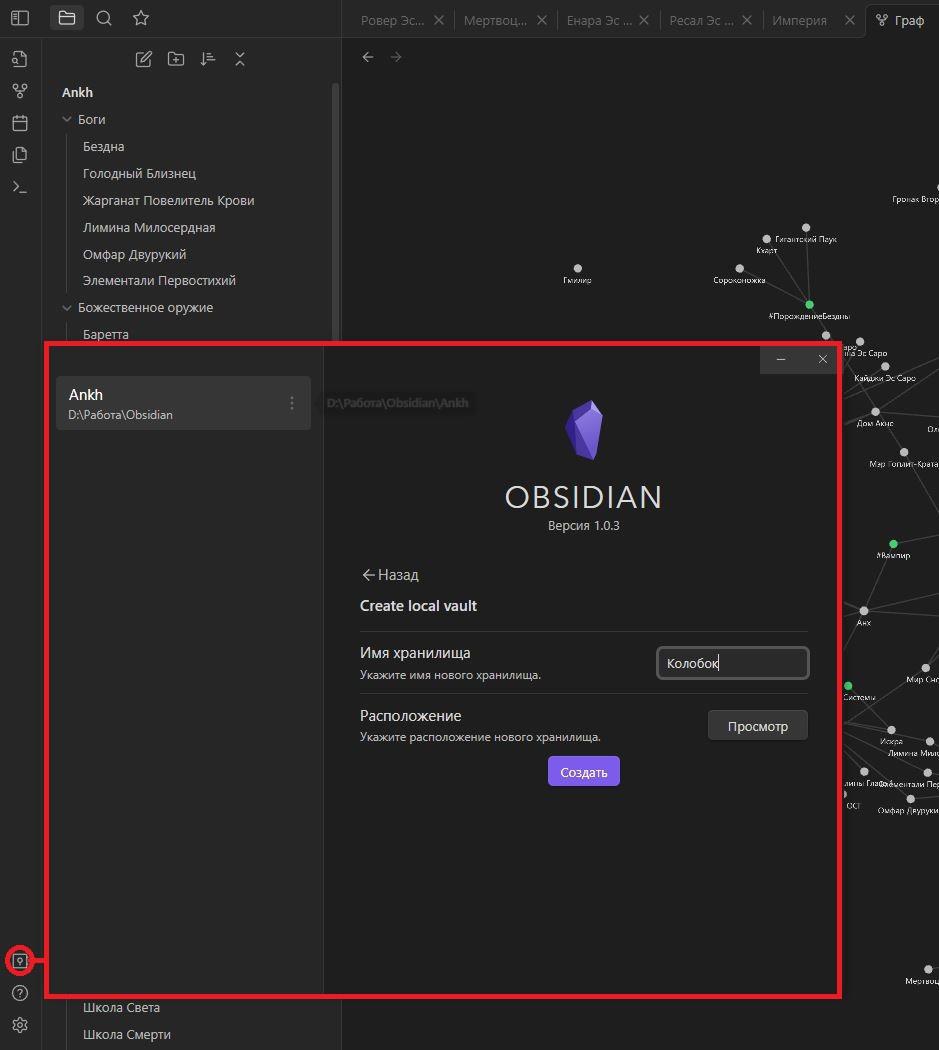Open the Ankh vault options menu
Image resolution: width=939 pixels, height=1050 pixels.
coord(292,403)
